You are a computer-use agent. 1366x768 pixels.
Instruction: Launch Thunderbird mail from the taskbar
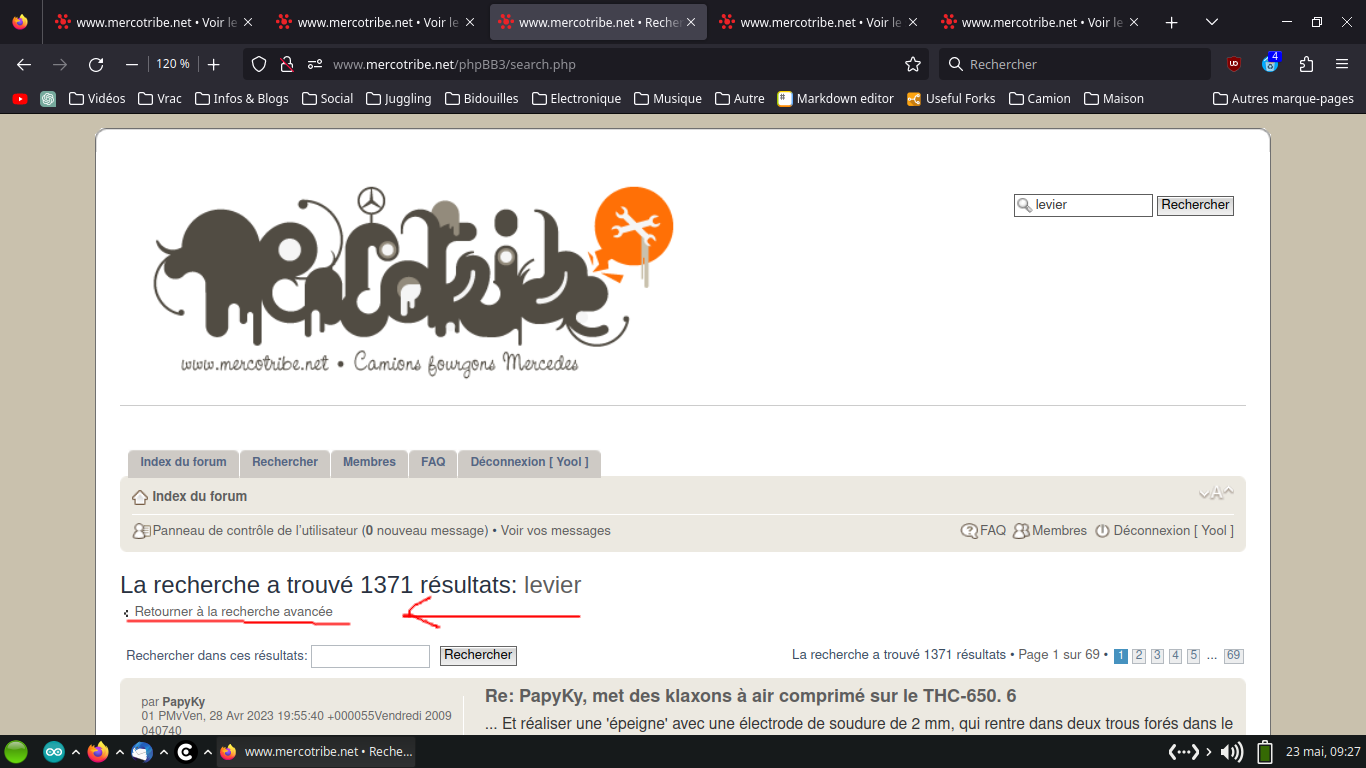pos(141,752)
